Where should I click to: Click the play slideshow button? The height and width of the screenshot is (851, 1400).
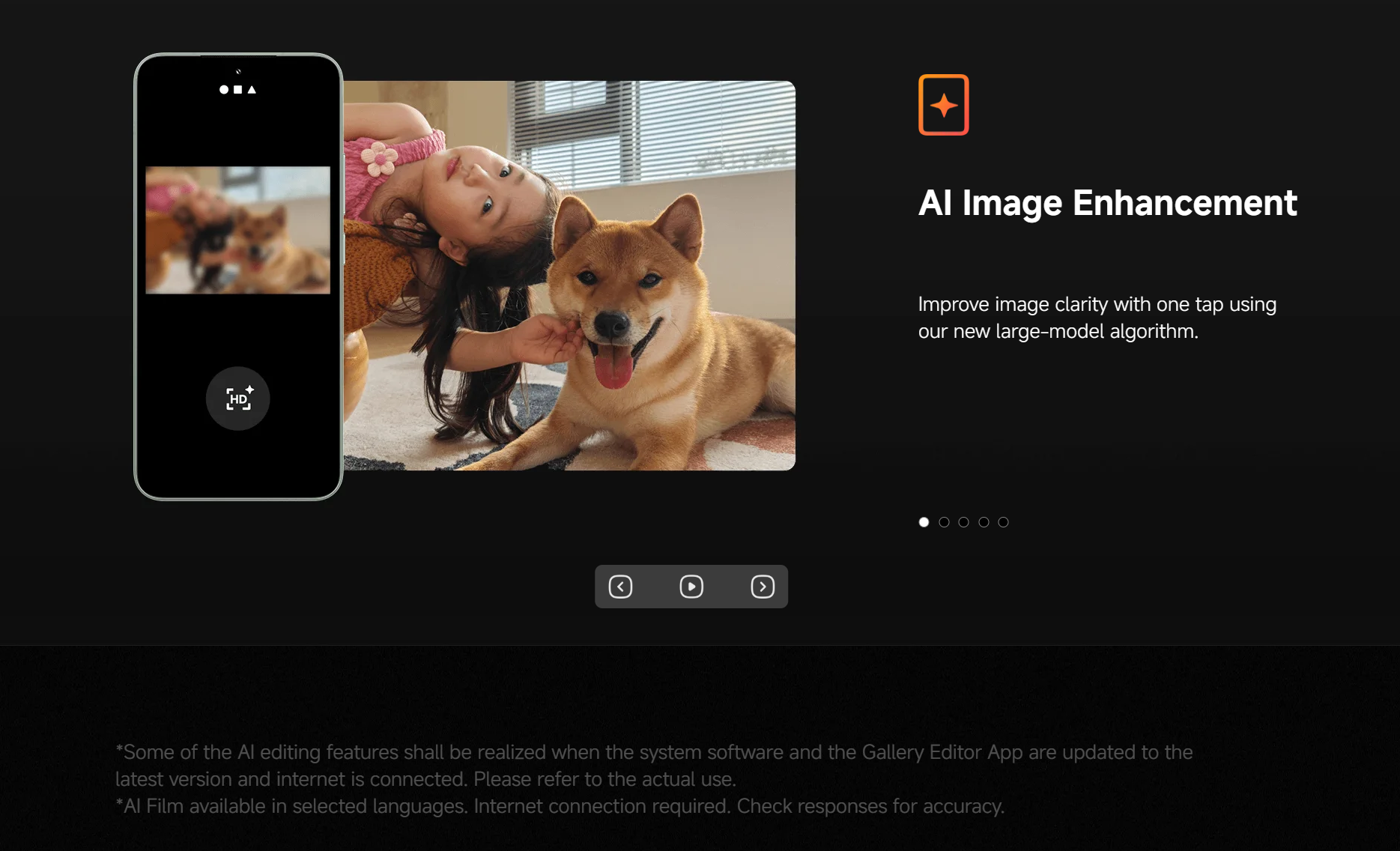tap(691, 587)
